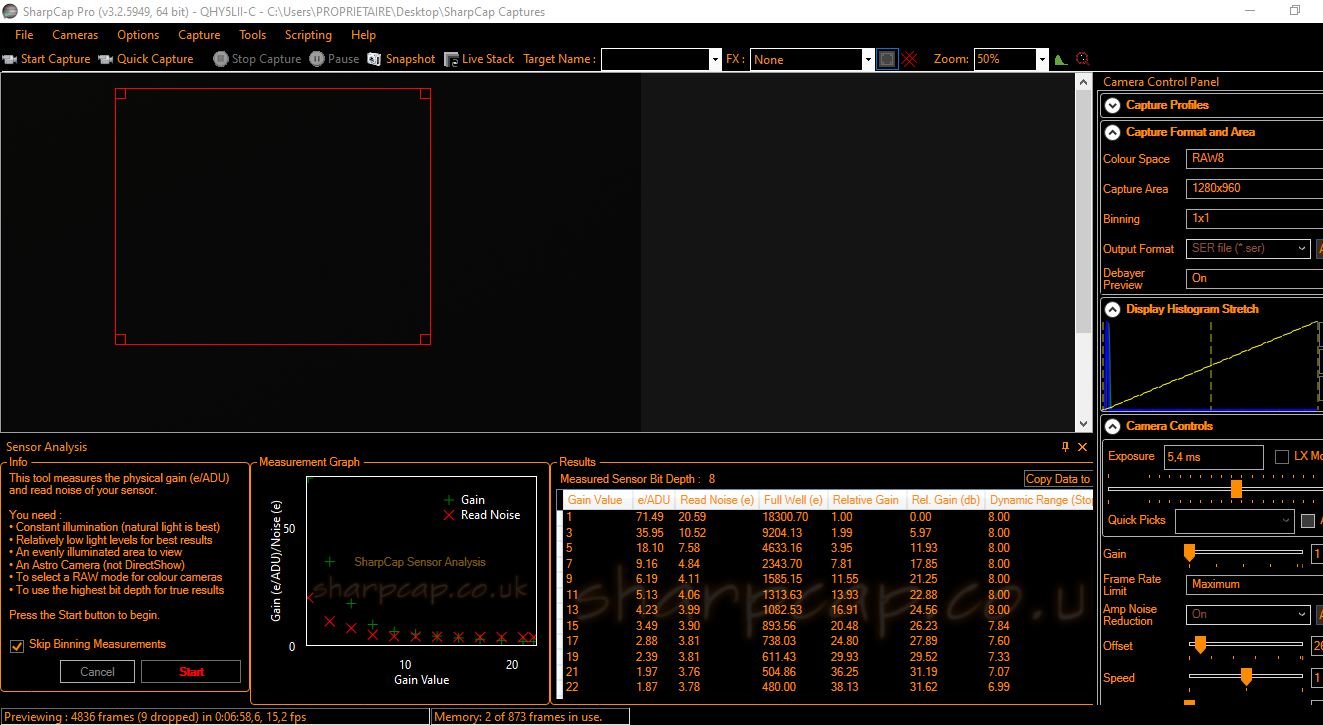This screenshot has height=725, width=1323.
Task: Open the Scripting menu
Action: (308, 35)
